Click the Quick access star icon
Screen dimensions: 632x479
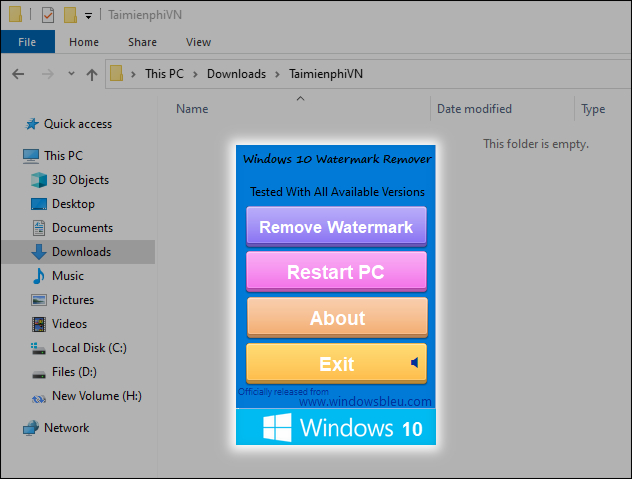(32, 124)
